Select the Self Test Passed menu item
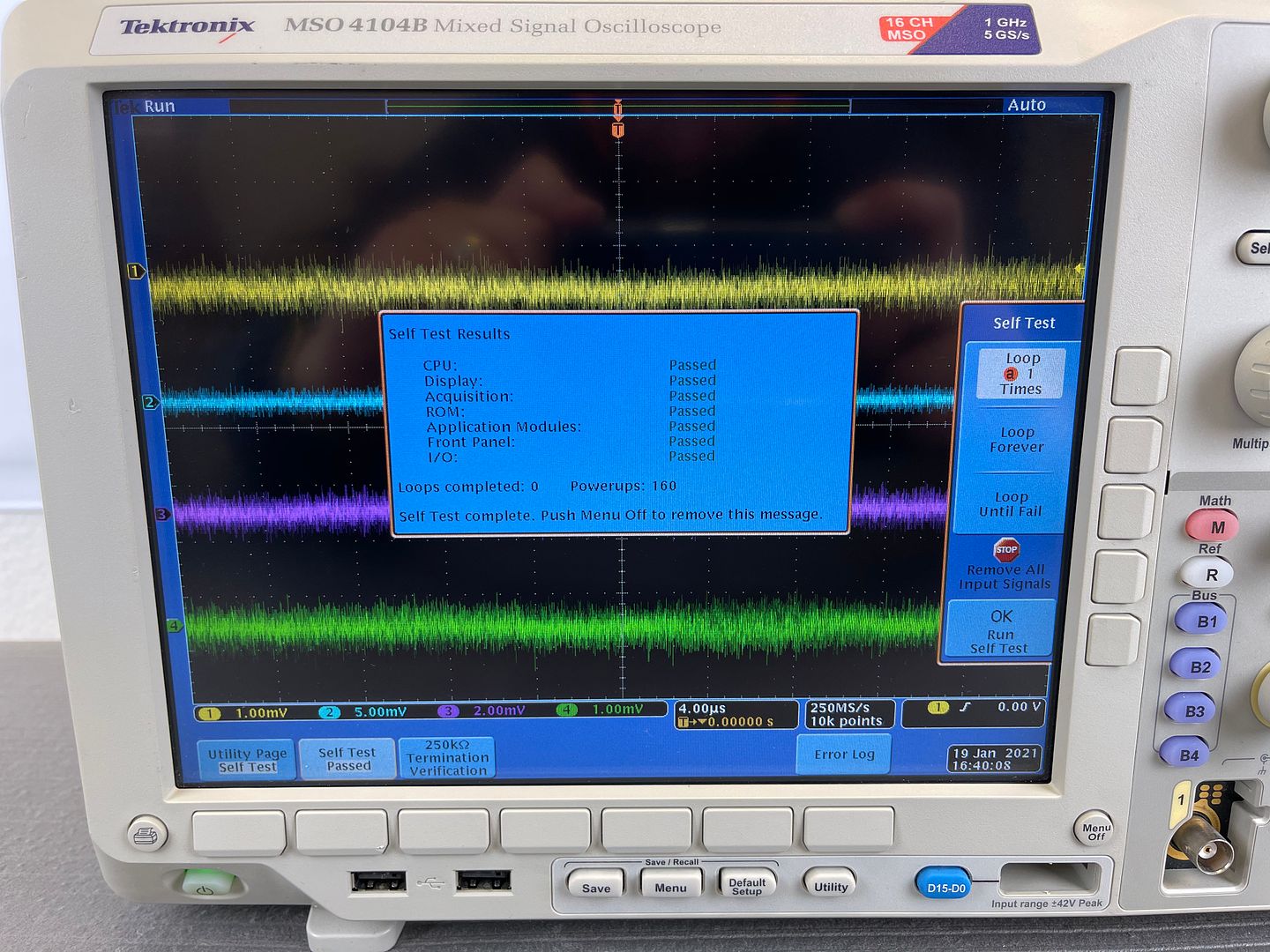This screenshot has width=1270, height=952. pyautogui.click(x=347, y=759)
